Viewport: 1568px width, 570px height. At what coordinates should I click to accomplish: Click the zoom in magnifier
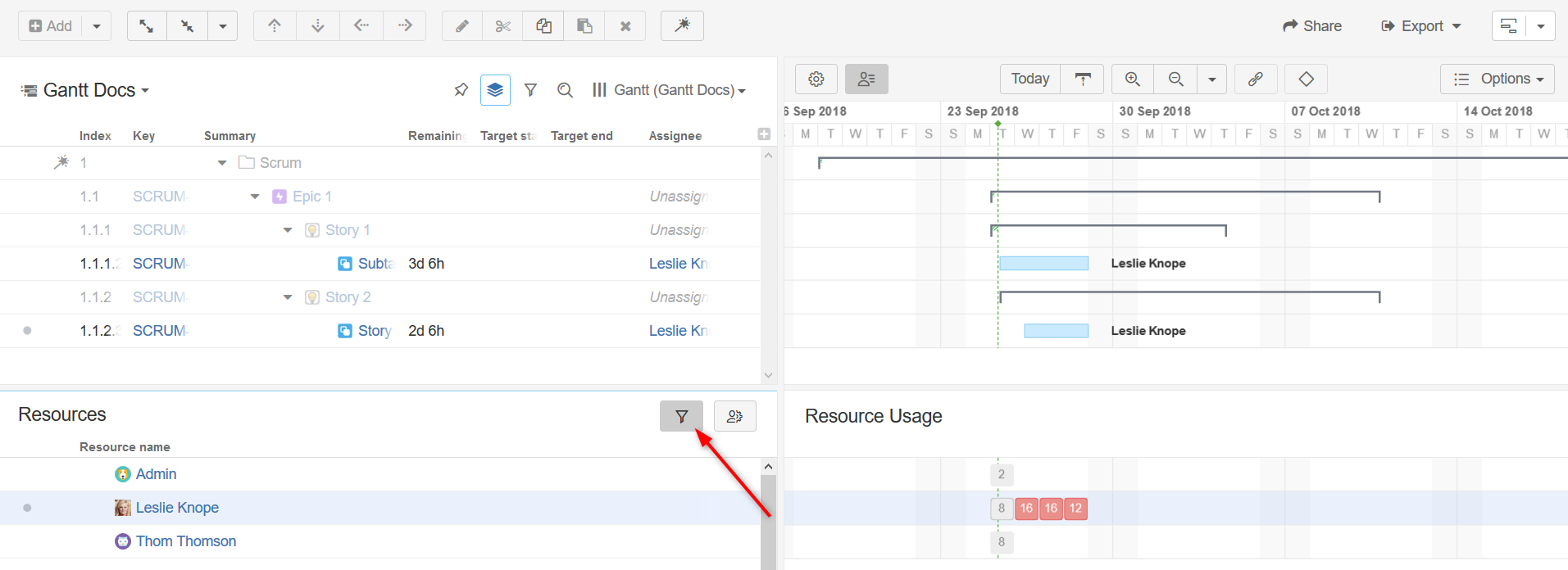pos(1133,79)
